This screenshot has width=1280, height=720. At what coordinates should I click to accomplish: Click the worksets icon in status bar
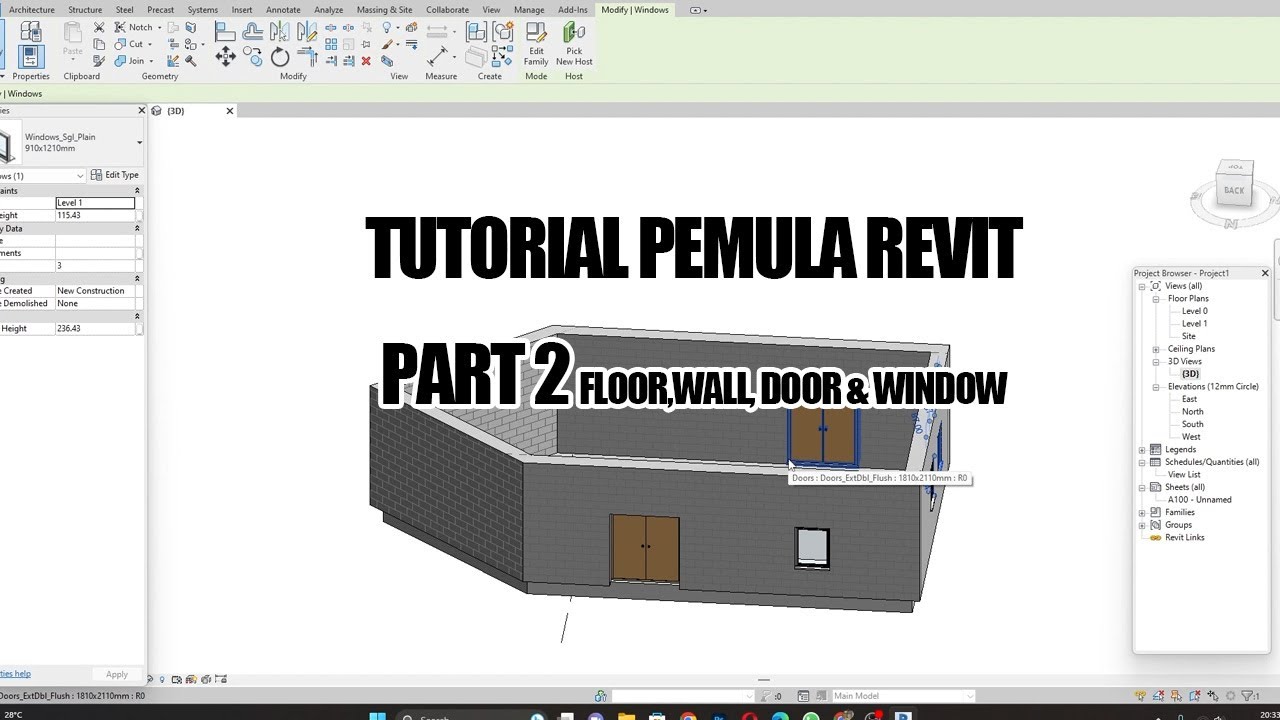tap(600, 695)
